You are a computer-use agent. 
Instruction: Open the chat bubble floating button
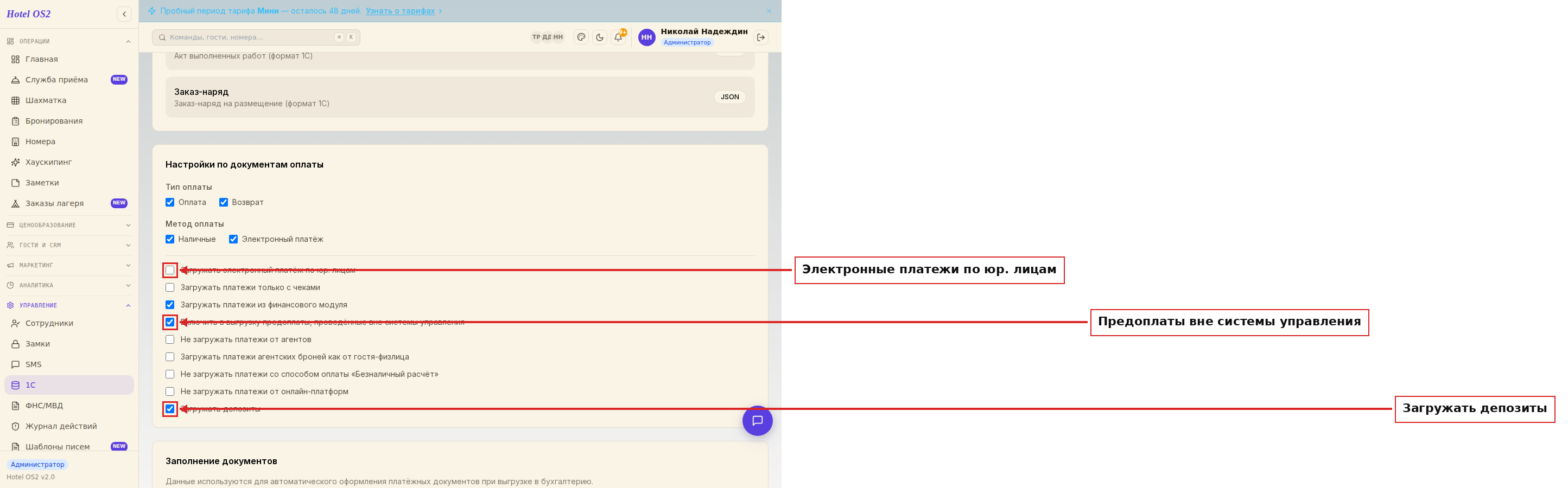click(x=757, y=420)
